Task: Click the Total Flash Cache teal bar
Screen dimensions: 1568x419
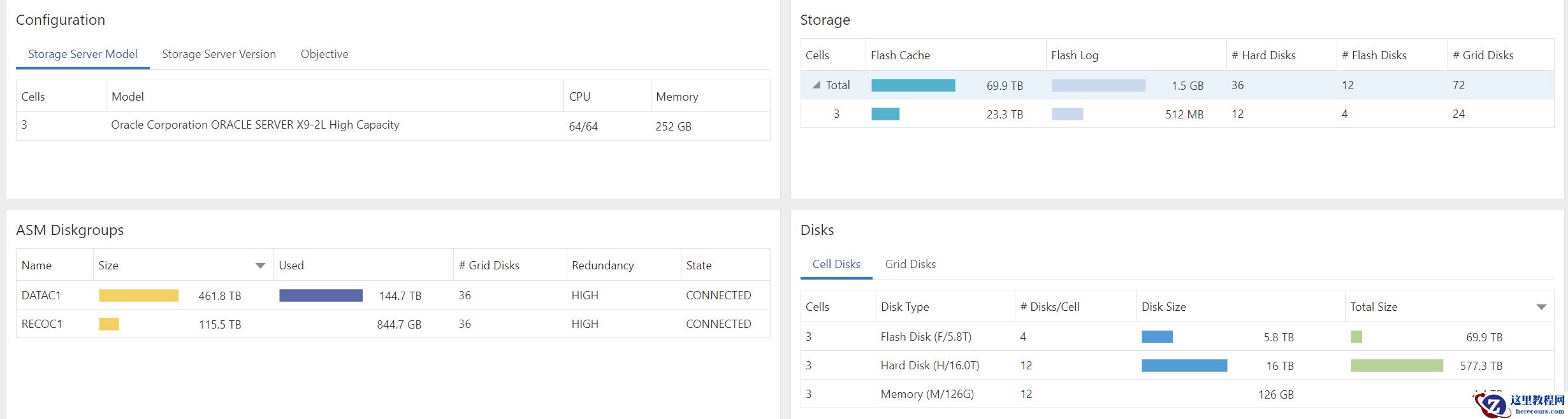Action: click(913, 85)
